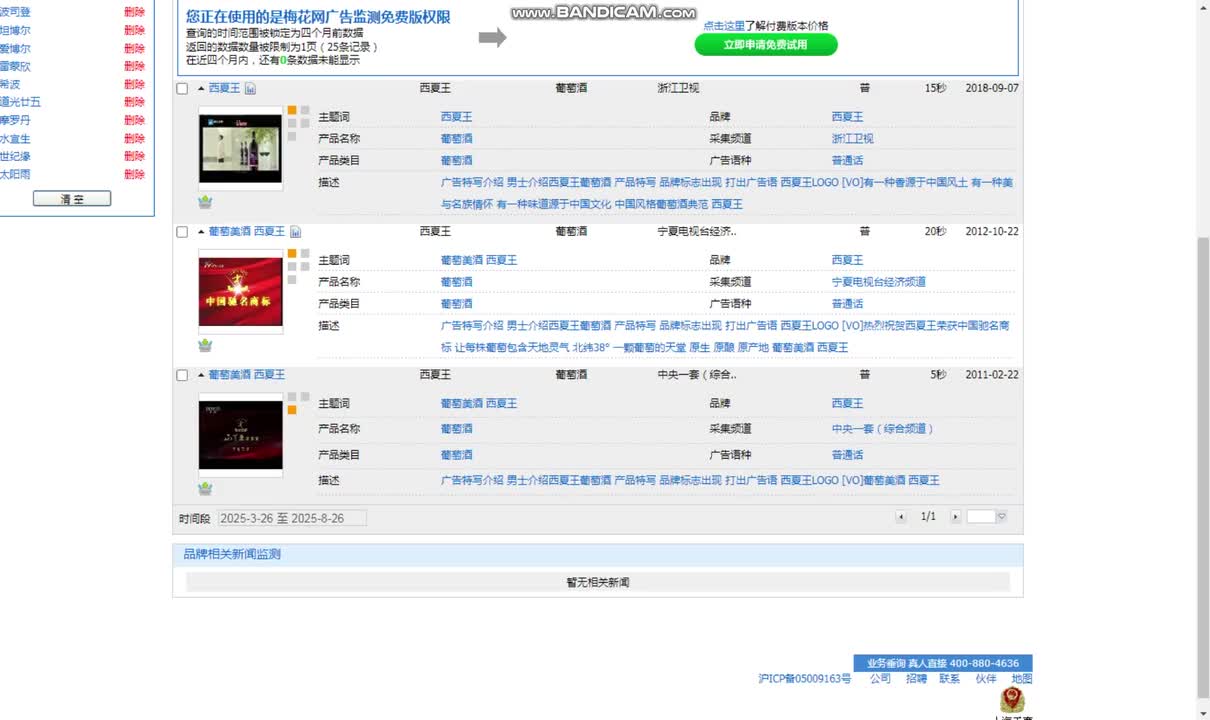Image resolution: width=1210 pixels, height=720 pixels.
Task: Open the 葡萄美酒 西夏王 2011-02-22 title link
Action: tap(247, 374)
